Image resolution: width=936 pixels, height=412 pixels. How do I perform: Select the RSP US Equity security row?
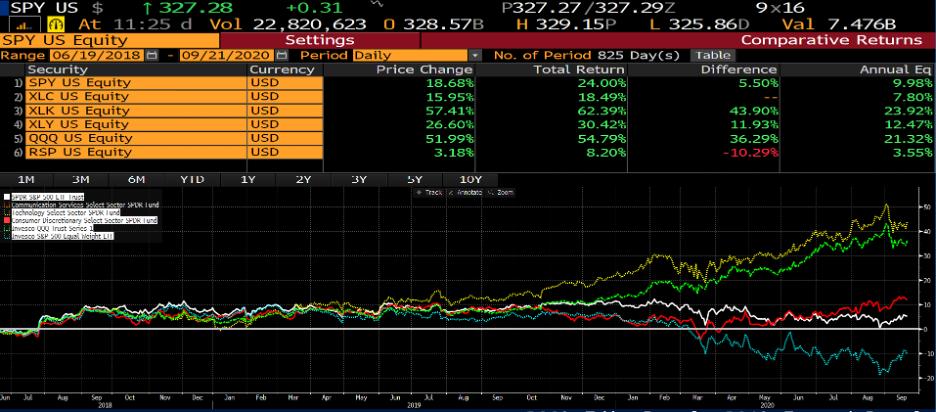click(137, 152)
